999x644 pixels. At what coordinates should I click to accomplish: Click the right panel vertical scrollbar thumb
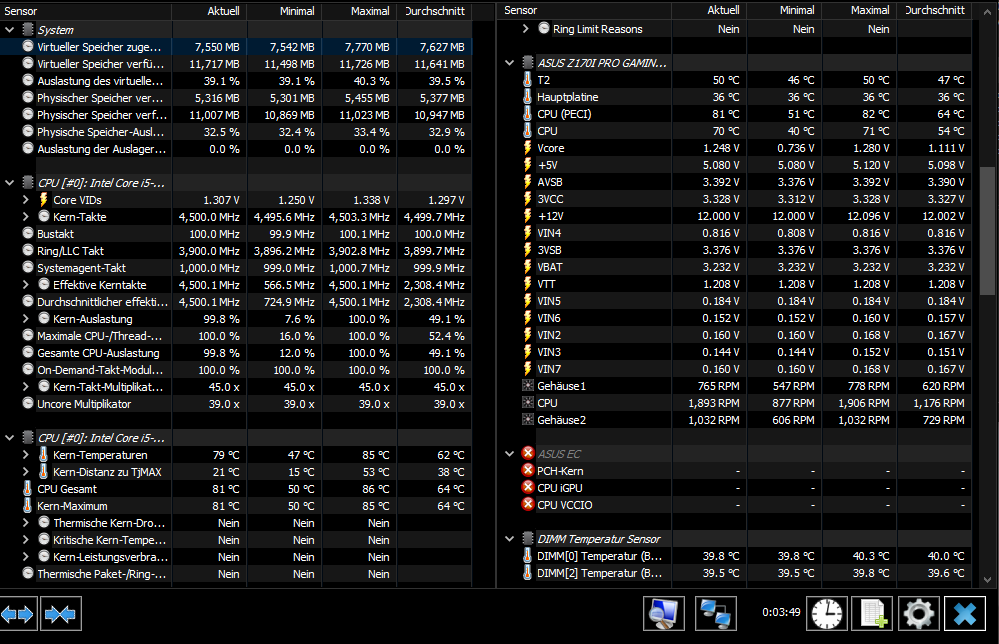[987, 230]
